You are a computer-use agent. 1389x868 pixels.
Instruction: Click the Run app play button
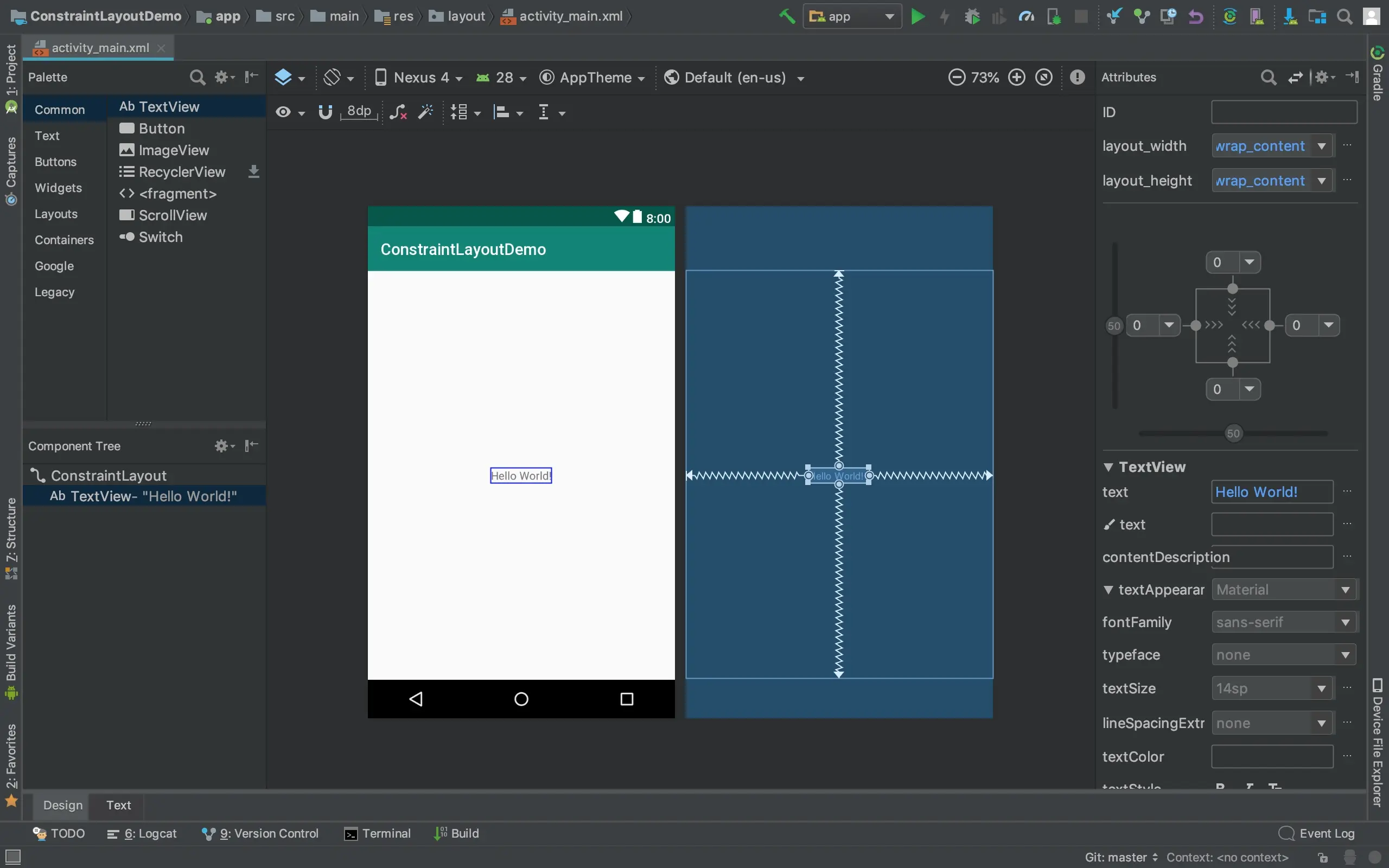(x=918, y=17)
